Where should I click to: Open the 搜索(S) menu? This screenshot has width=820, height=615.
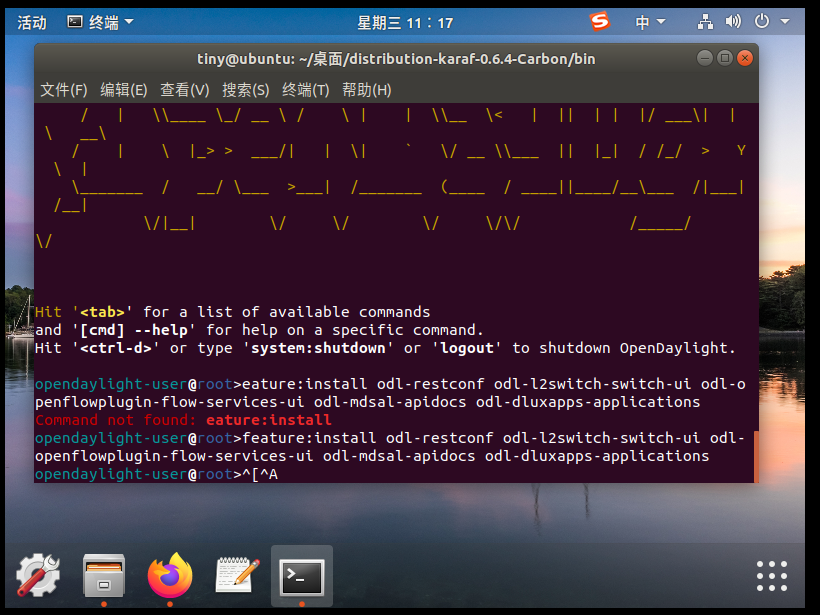(245, 90)
